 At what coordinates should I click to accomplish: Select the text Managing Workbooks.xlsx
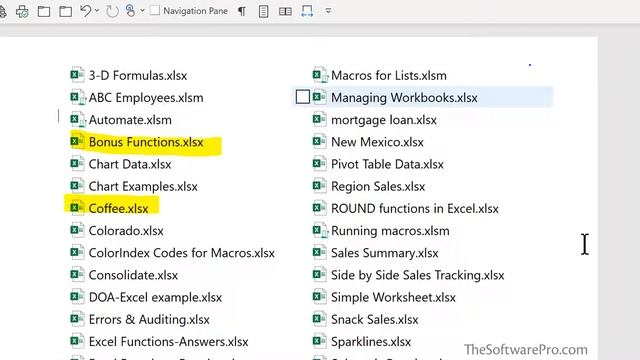[404, 98]
